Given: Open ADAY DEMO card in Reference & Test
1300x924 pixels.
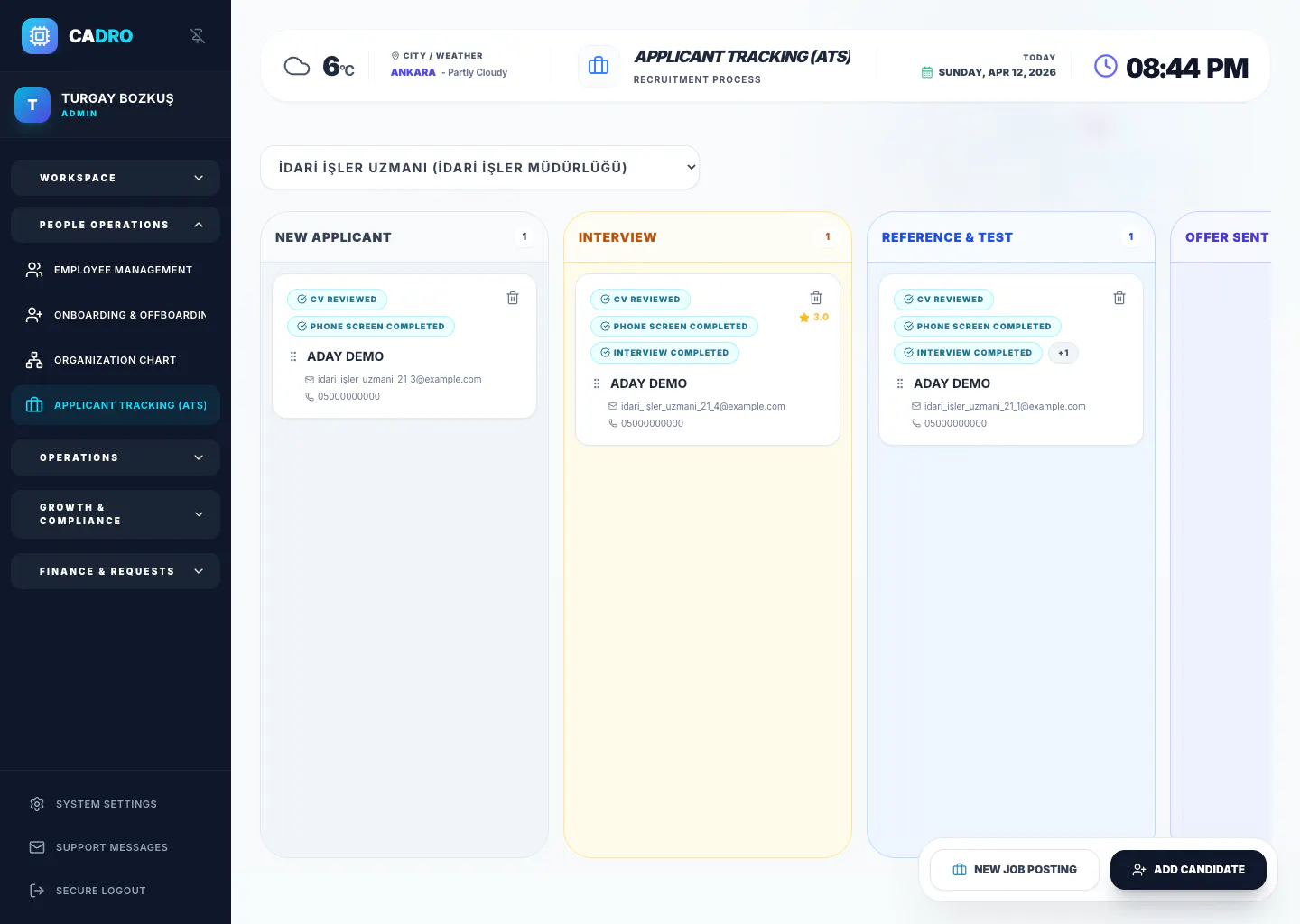Looking at the screenshot, I should point(1011,360).
